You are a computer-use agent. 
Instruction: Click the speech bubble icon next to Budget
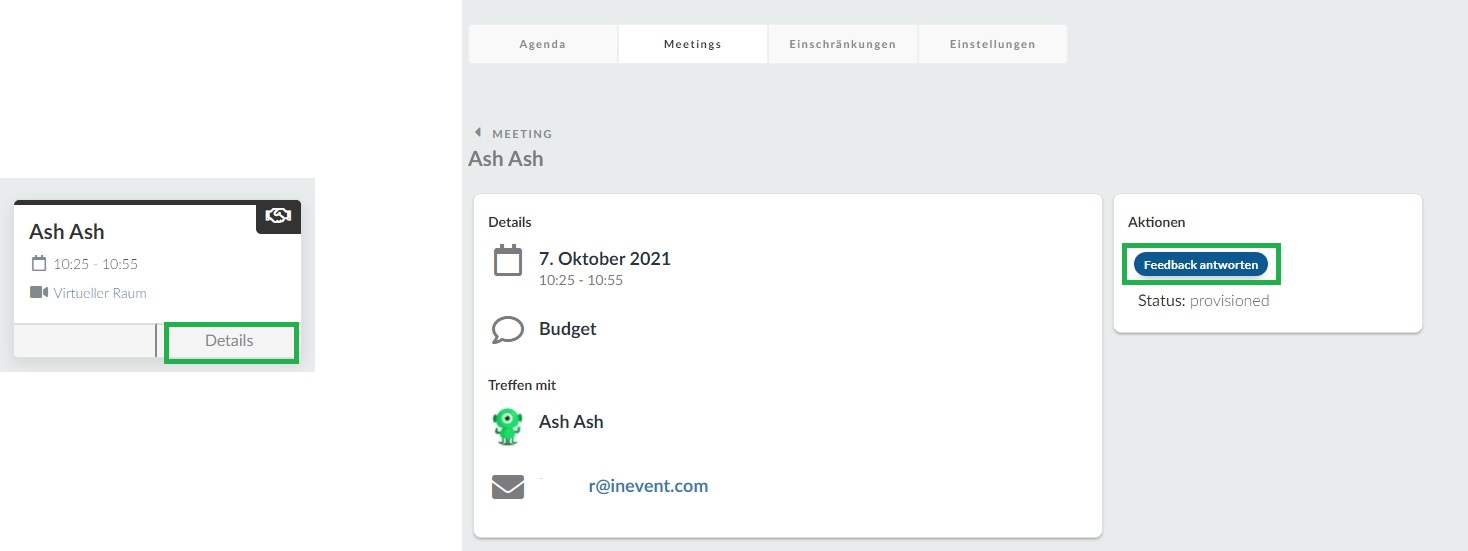coord(508,330)
